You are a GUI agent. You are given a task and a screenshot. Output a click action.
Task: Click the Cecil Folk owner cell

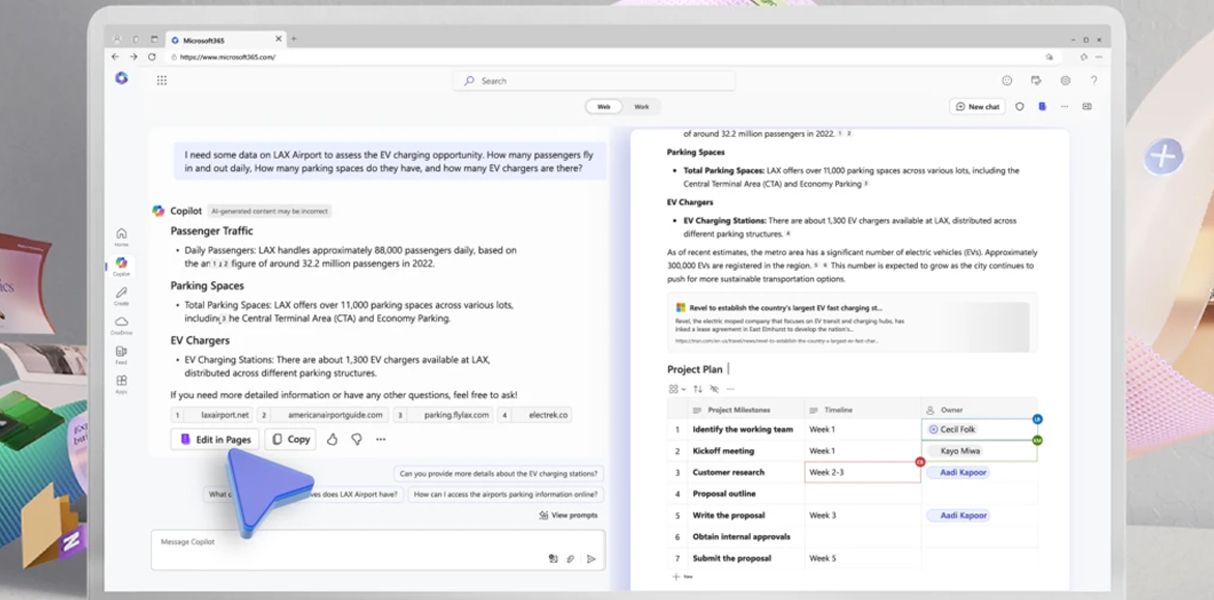(978, 429)
